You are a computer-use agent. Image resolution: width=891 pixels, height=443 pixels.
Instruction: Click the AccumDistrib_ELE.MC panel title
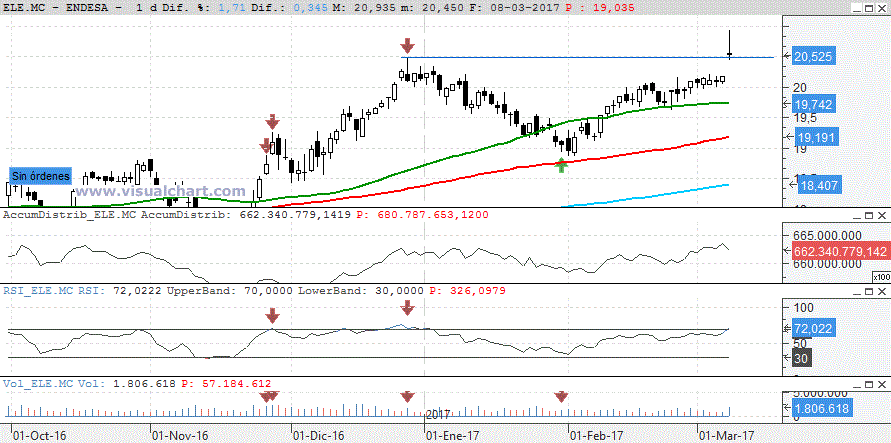70,215
